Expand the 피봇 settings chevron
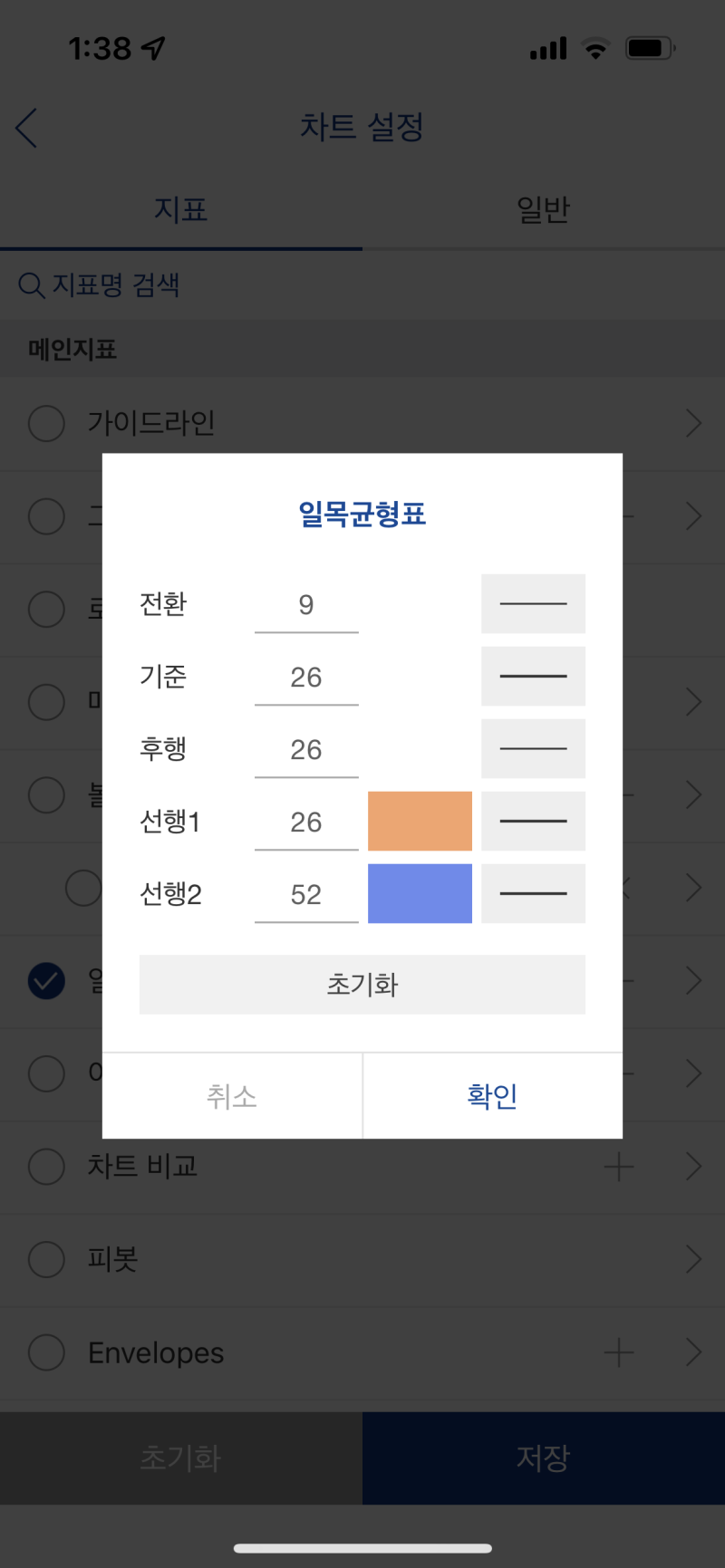 click(x=693, y=1258)
